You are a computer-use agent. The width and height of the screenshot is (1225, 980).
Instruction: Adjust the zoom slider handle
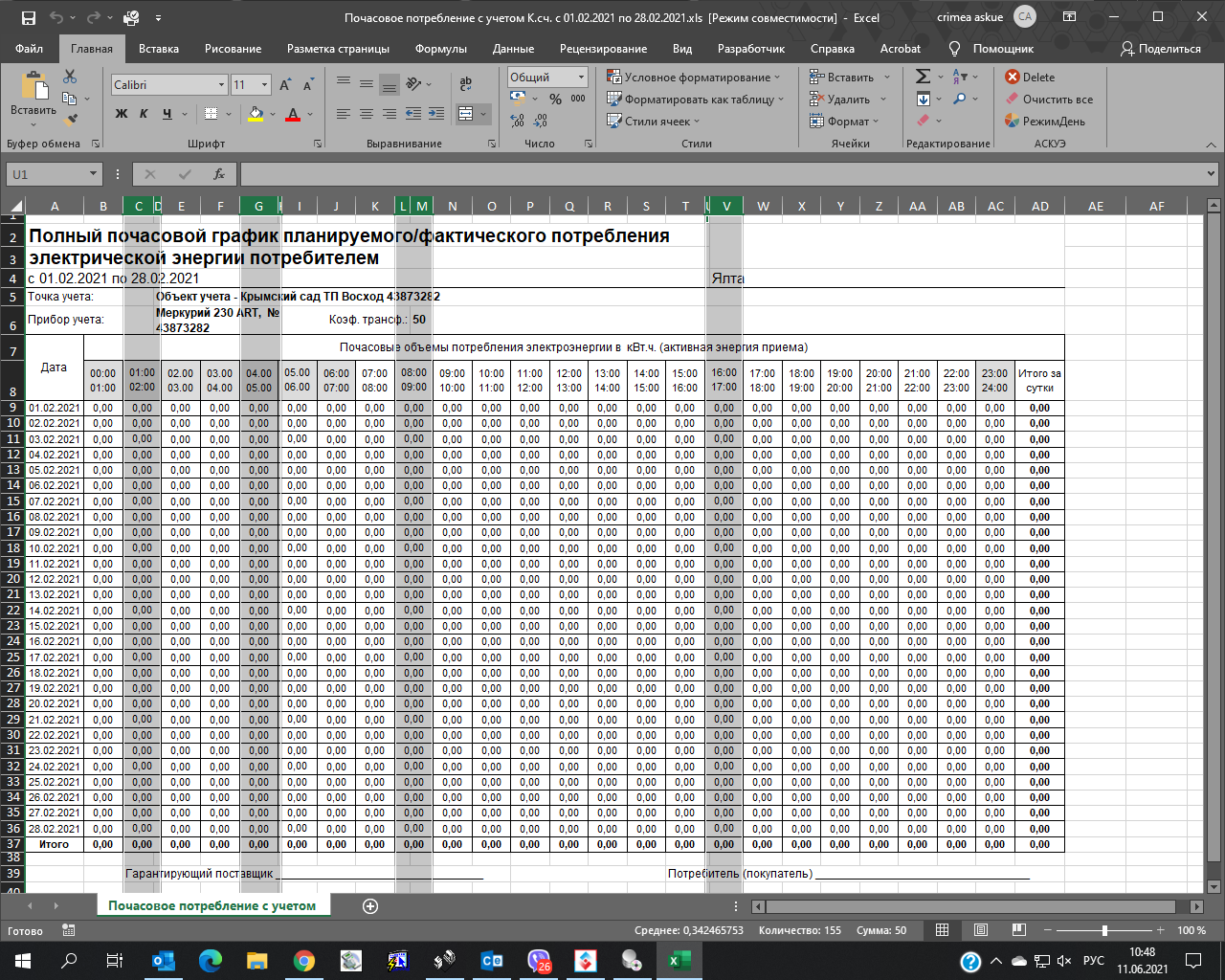coord(1104,930)
